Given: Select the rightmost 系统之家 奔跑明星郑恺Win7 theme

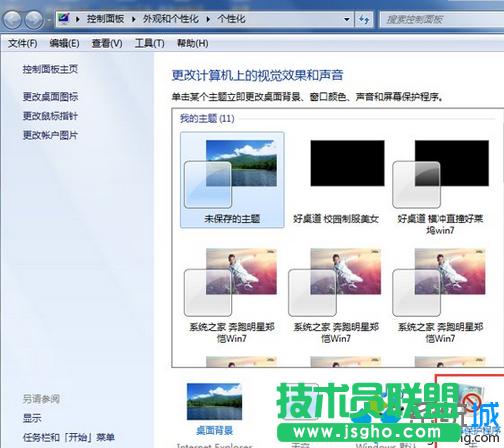Looking at the screenshot, I should 440,295.
